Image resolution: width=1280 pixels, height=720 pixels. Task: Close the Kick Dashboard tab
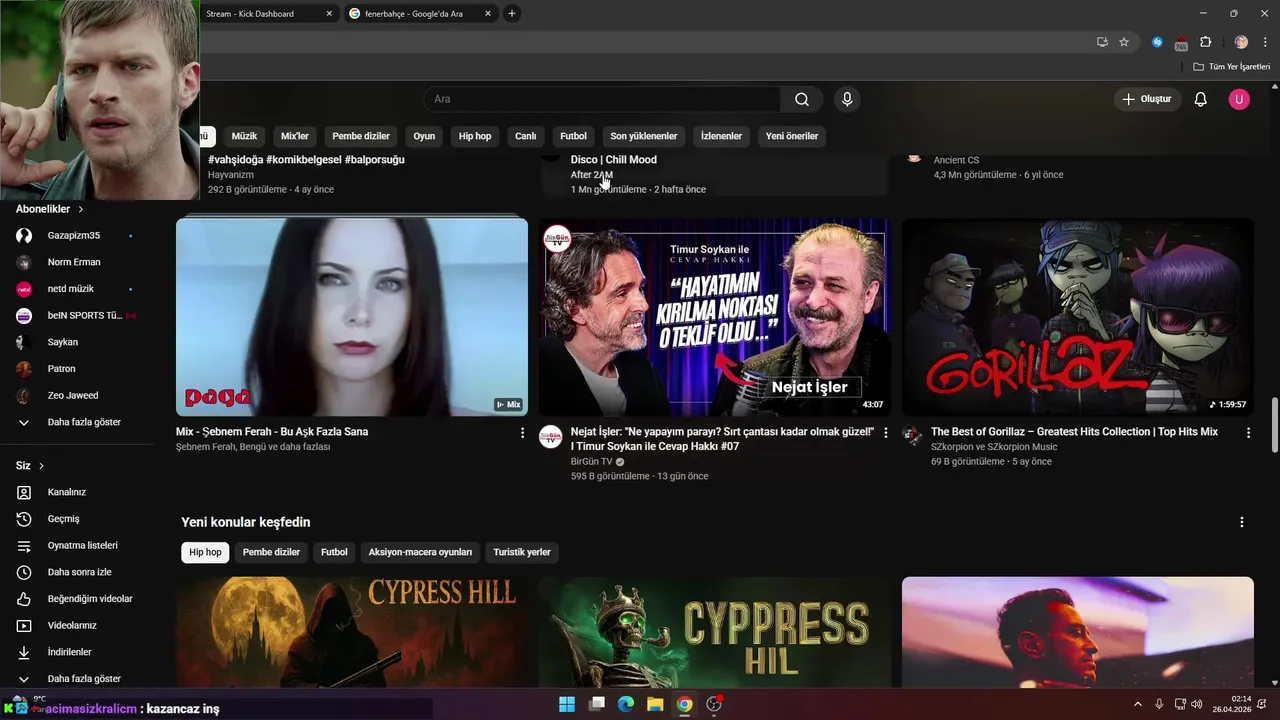pos(329,14)
